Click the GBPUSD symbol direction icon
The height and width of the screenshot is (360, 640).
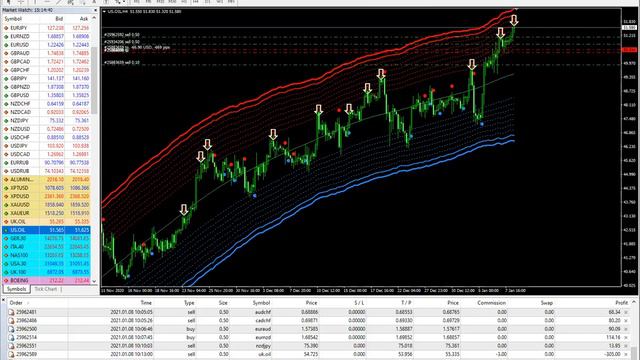6,96
